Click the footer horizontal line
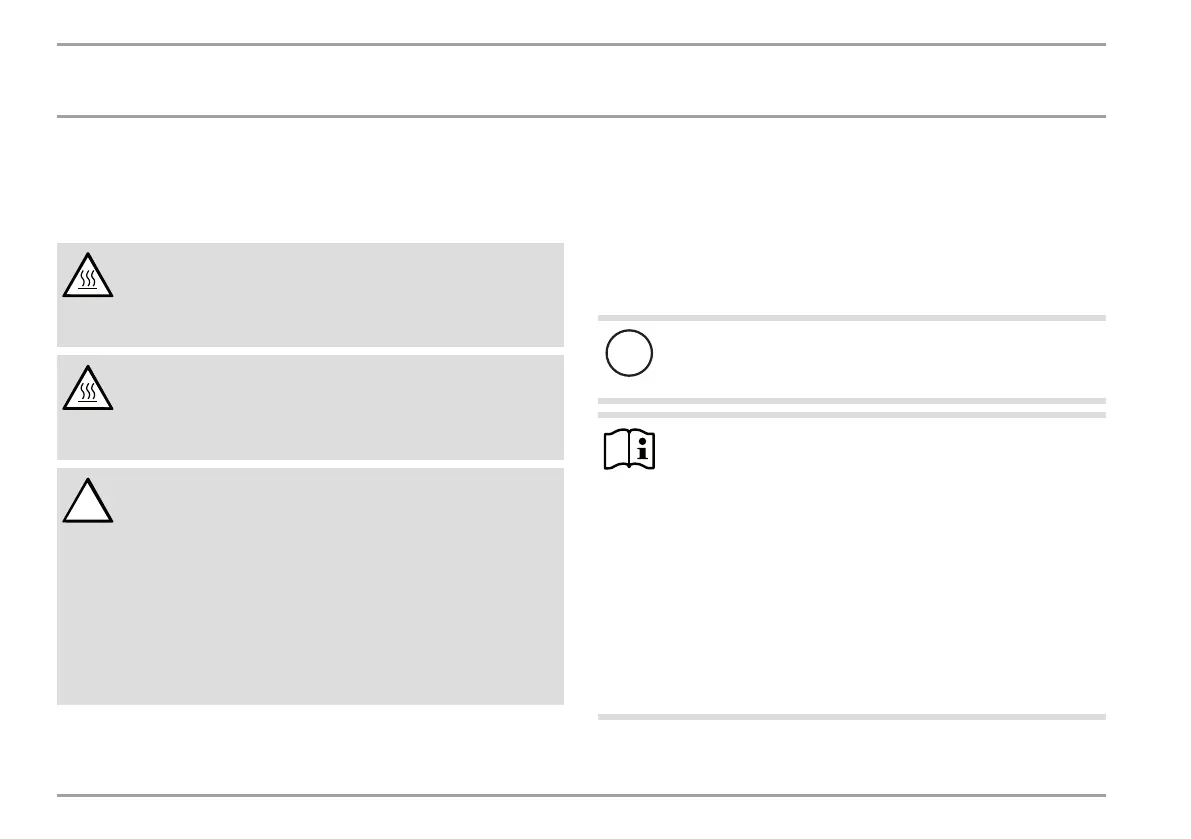 pyautogui.click(x=581, y=795)
